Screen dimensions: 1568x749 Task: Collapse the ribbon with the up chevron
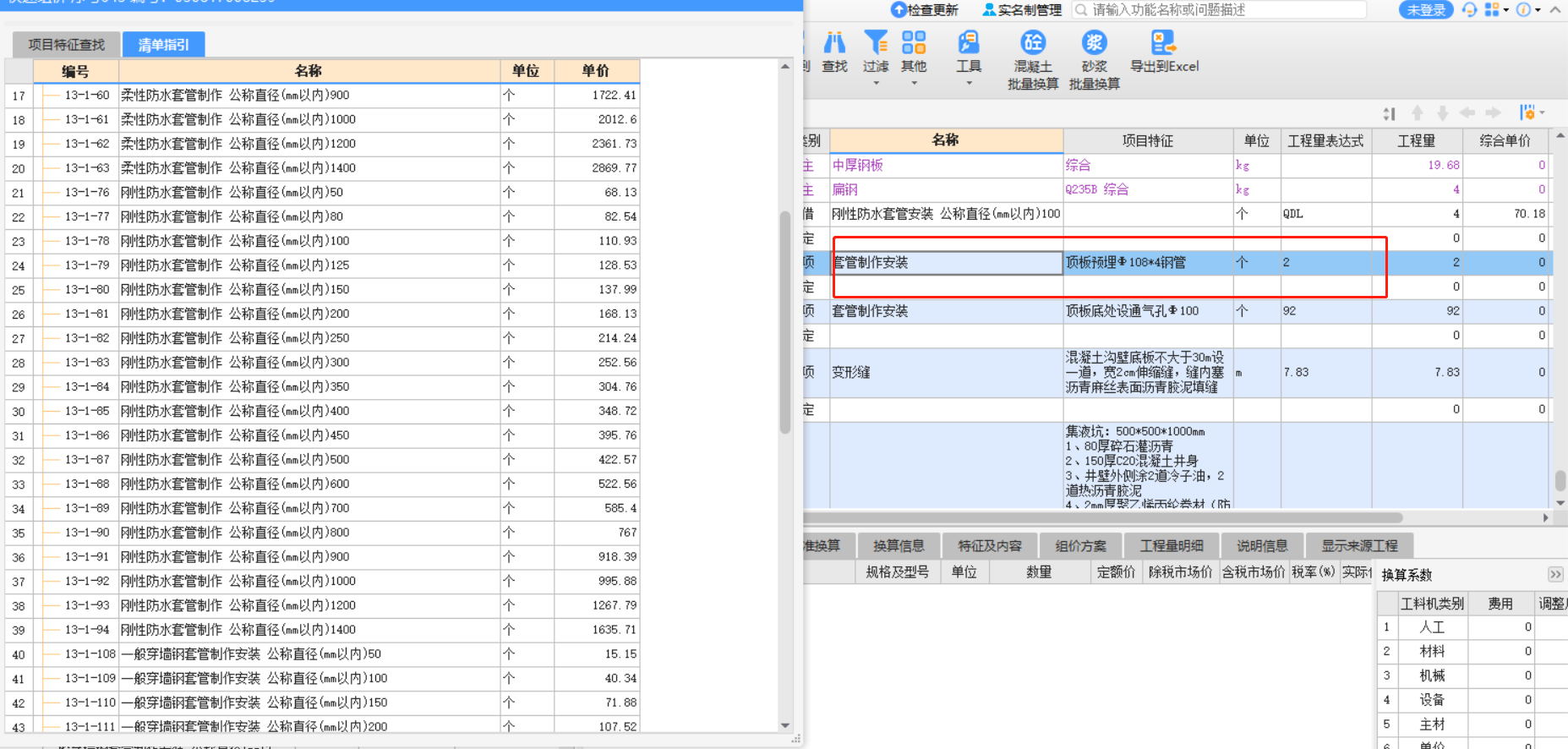tap(1554, 10)
